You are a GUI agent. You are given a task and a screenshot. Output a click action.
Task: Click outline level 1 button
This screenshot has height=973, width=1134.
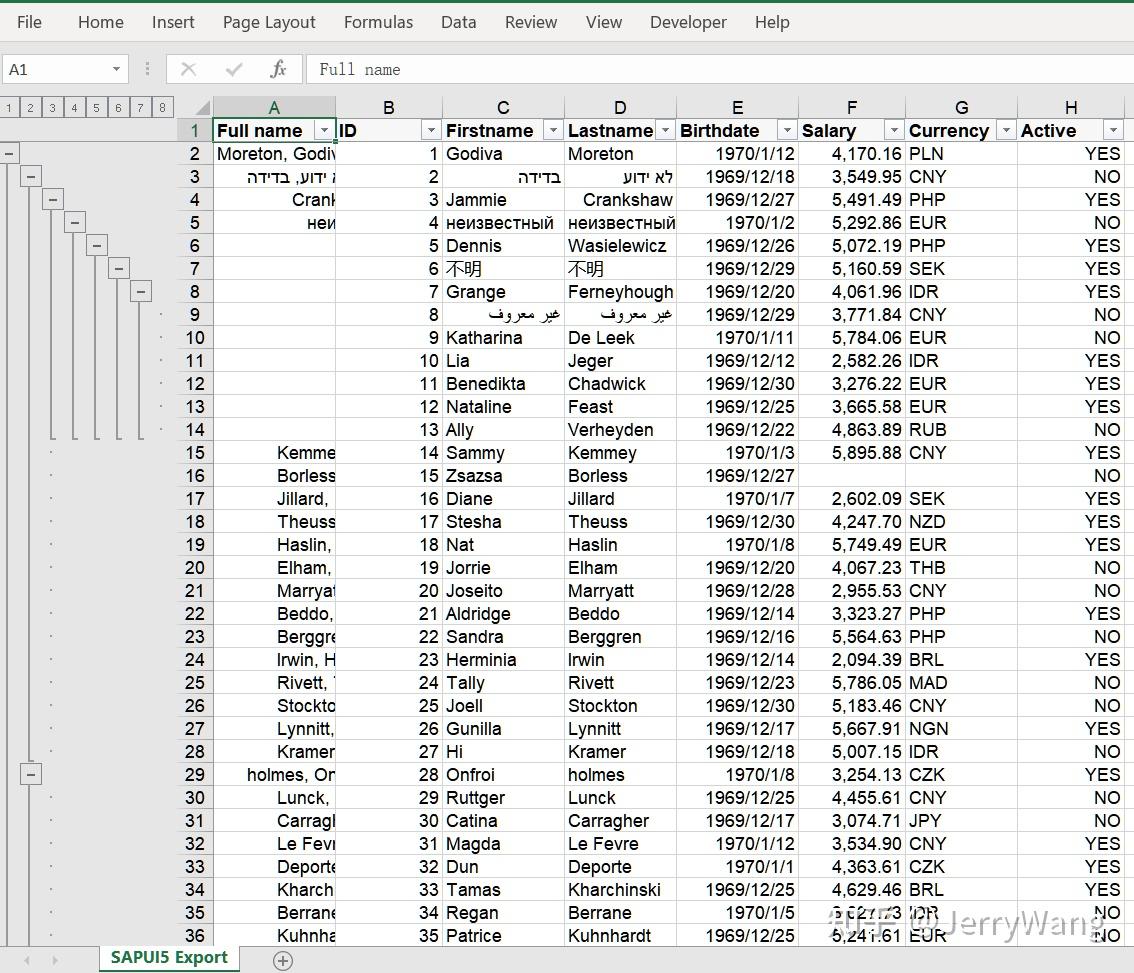pyautogui.click(x=10, y=107)
